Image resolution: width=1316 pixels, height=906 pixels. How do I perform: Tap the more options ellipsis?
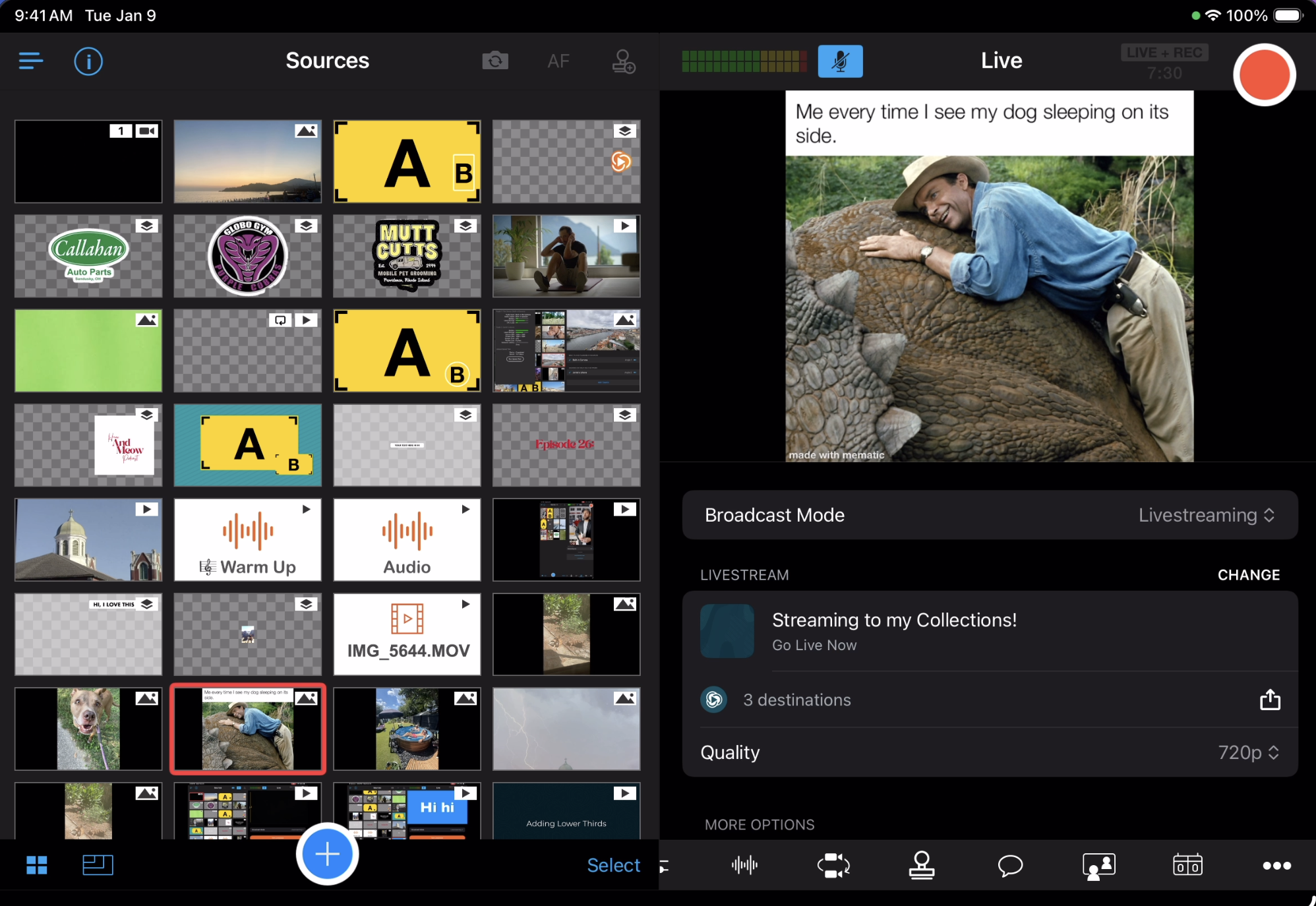(x=1276, y=864)
